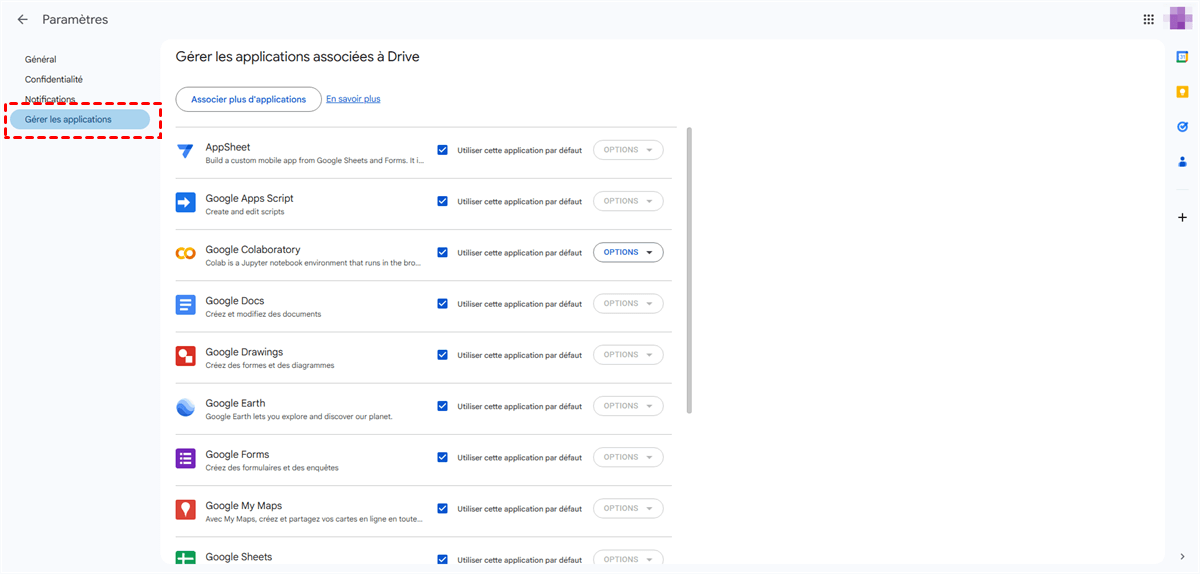The image size is (1200, 574).
Task: Open OPTIONS dropdown for Google Forms
Action: (x=628, y=457)
